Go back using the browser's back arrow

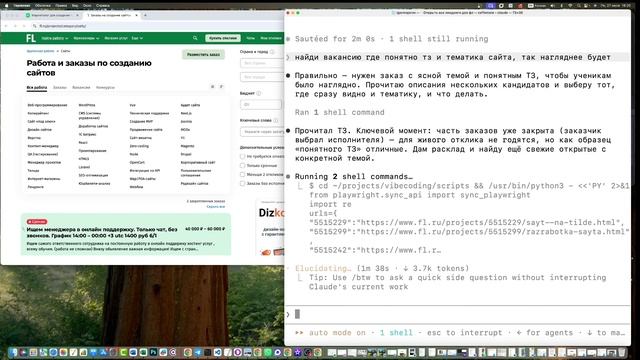(6, 26)
